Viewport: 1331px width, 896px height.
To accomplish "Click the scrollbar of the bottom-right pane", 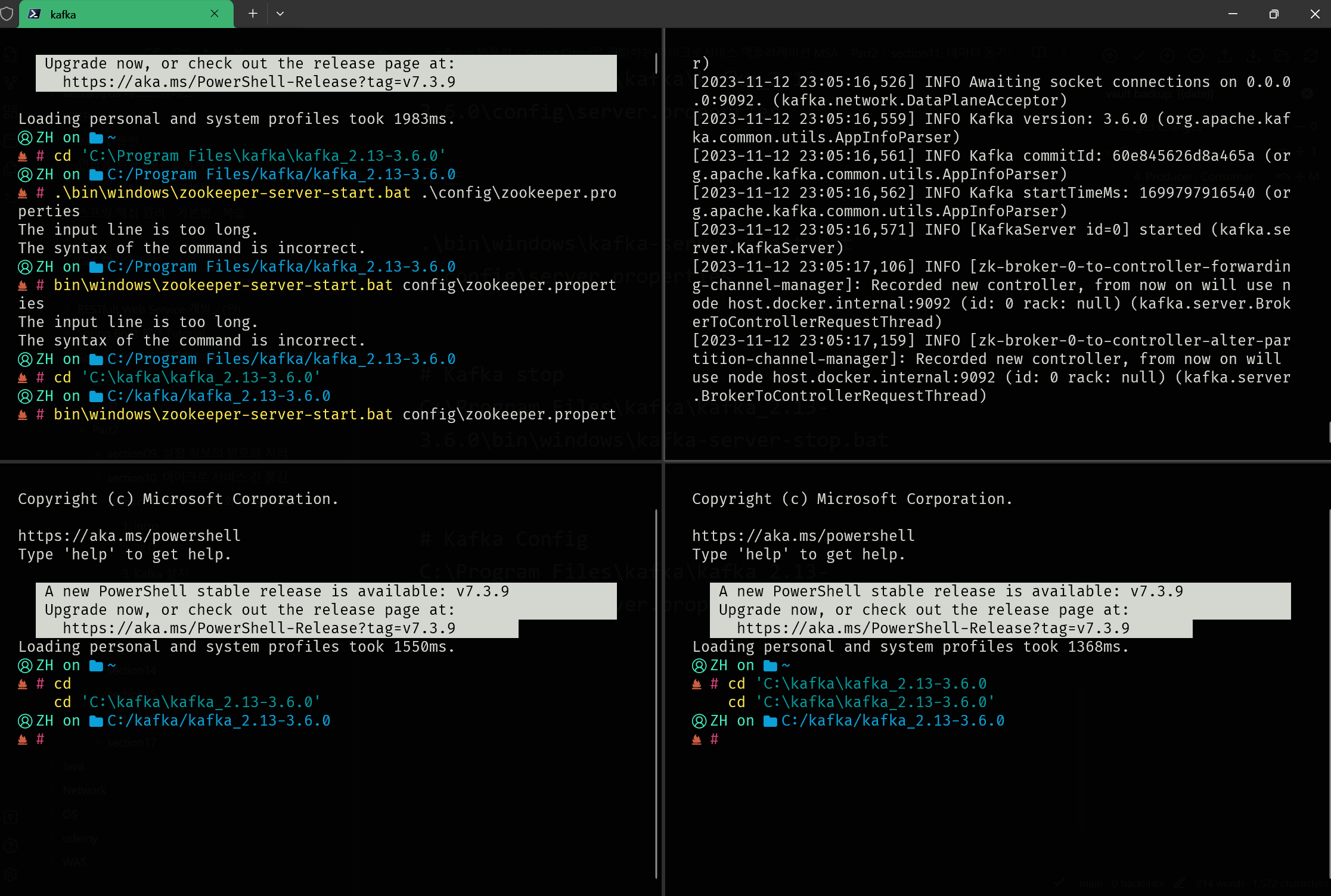I will (x=1329, y=693).
